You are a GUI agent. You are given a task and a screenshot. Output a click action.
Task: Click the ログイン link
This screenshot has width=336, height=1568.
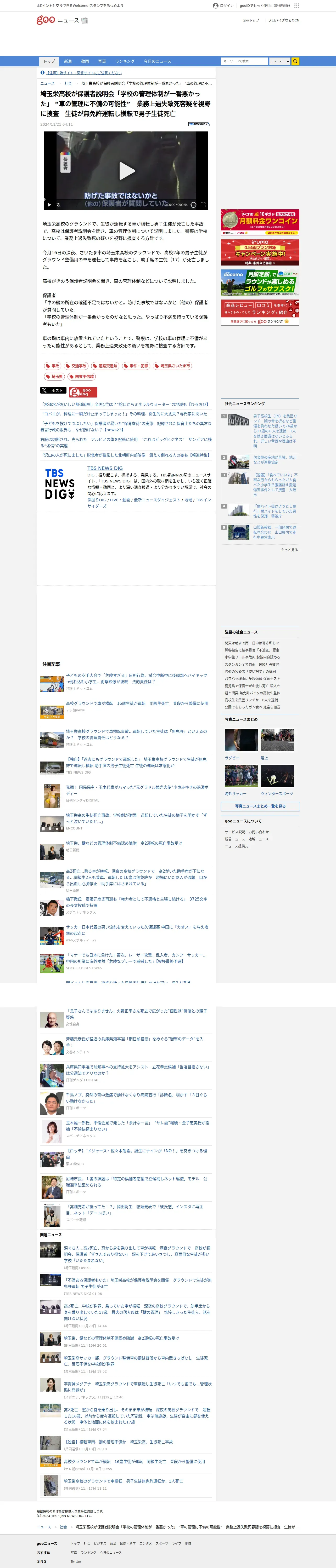coord(227,5)
